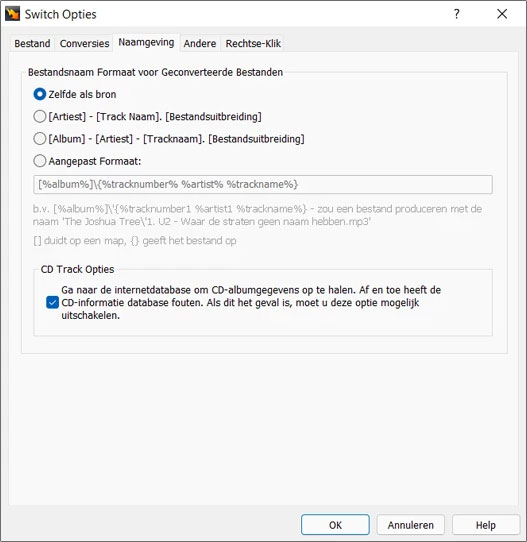Click the Switch Opties title bar text
Screen dimensions: 527x542
[60, 15]
